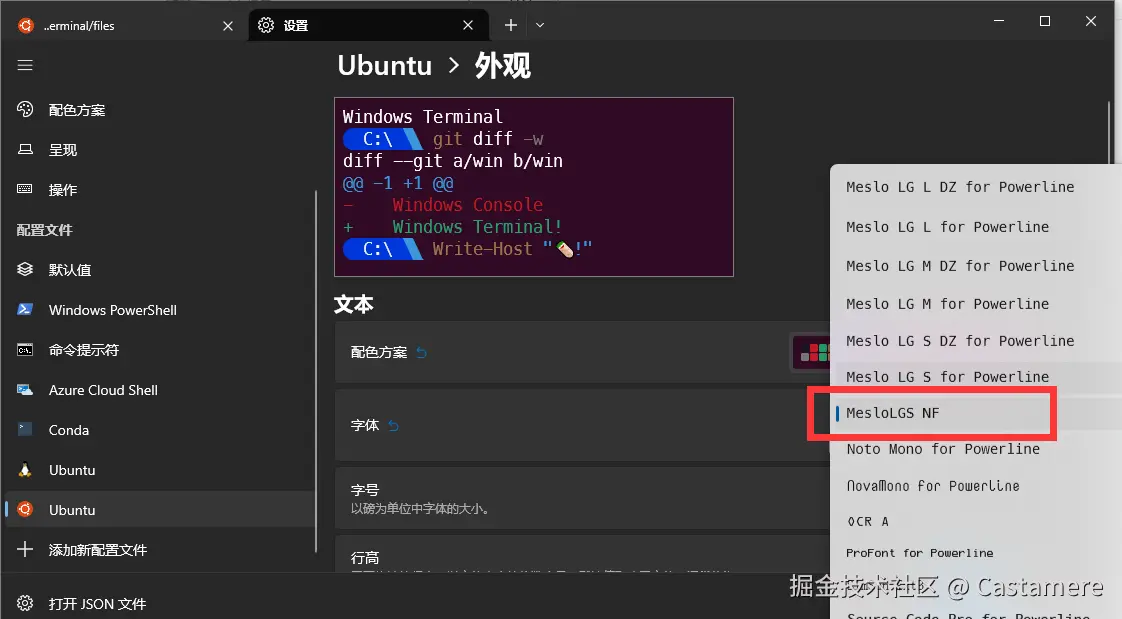
Task: Open the hamburger navigation menu
Action: 25,66
